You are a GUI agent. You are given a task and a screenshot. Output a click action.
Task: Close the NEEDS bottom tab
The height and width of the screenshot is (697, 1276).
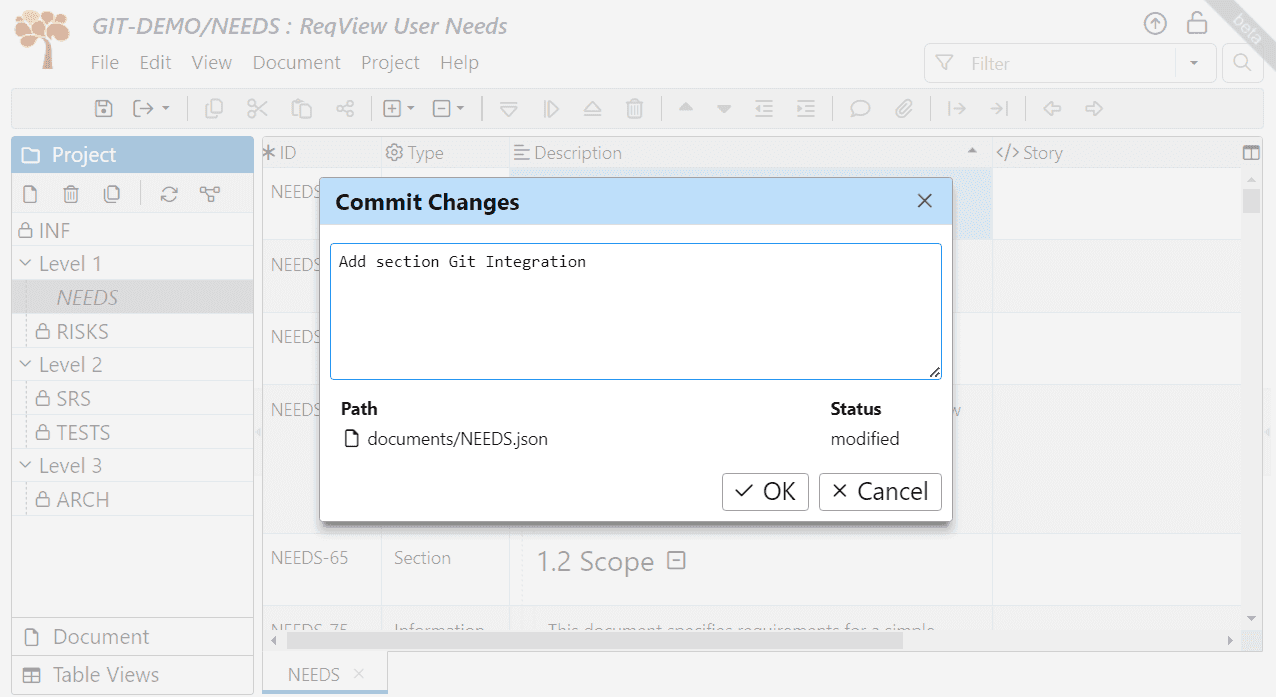click(359, 674)
